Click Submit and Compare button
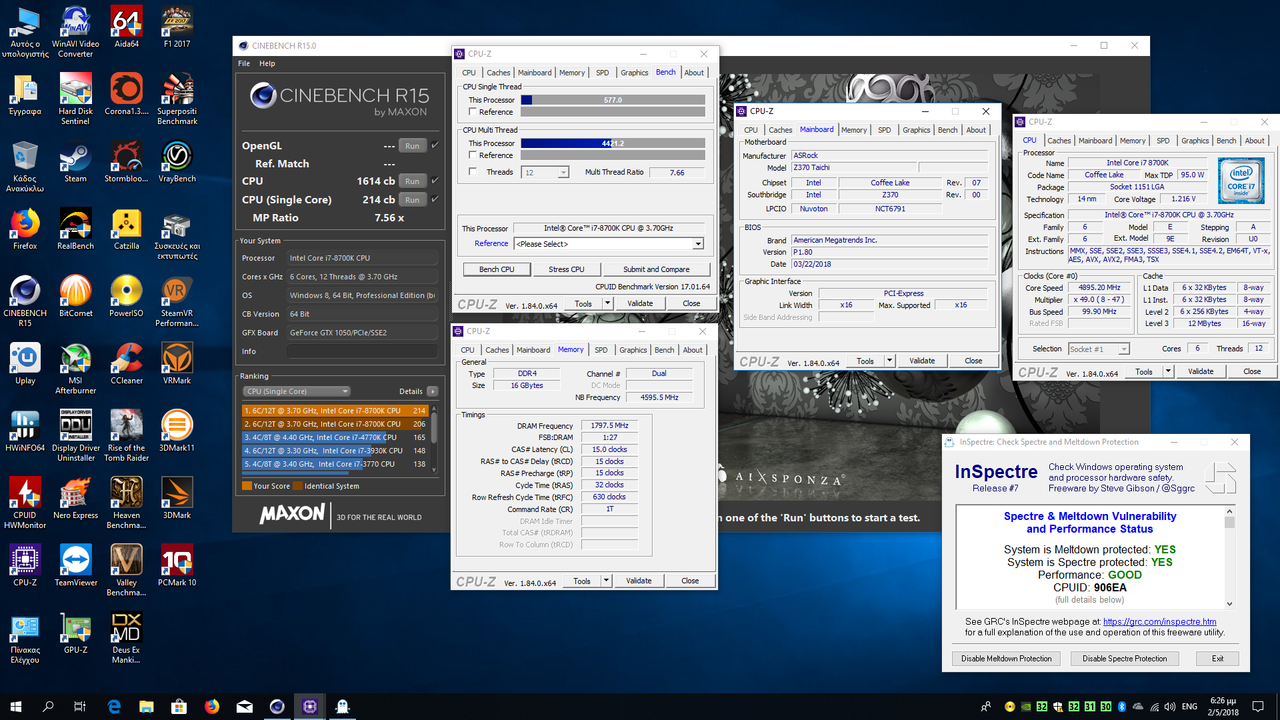Screen dimensions: 1280x720 coord(656,269)
